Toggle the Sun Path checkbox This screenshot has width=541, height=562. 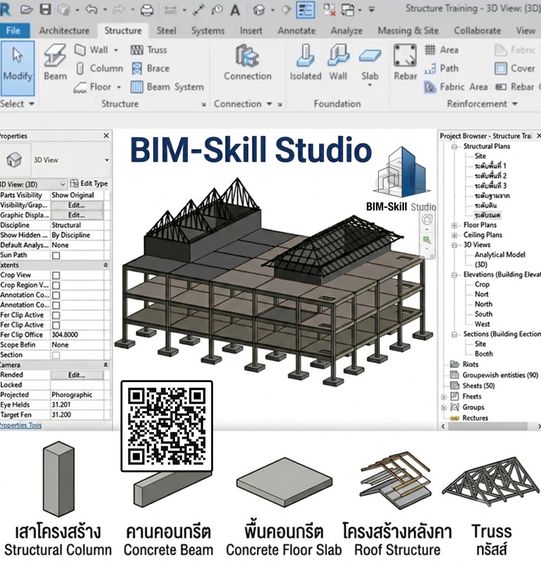(56, 256)
